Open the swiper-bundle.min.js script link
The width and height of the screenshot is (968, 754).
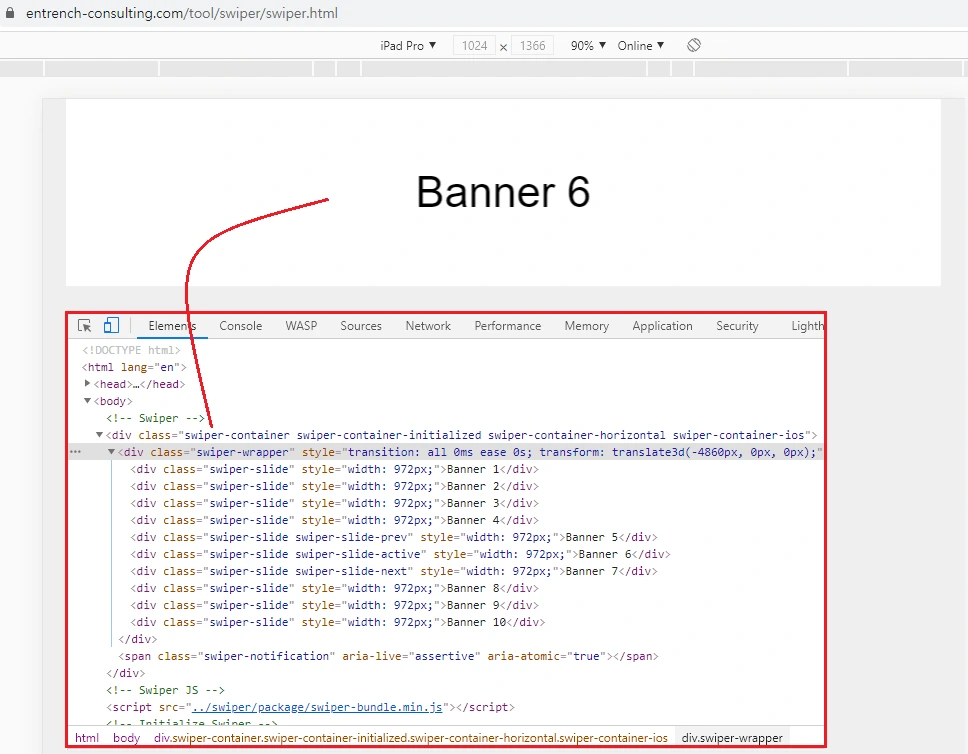pos(317,707)
